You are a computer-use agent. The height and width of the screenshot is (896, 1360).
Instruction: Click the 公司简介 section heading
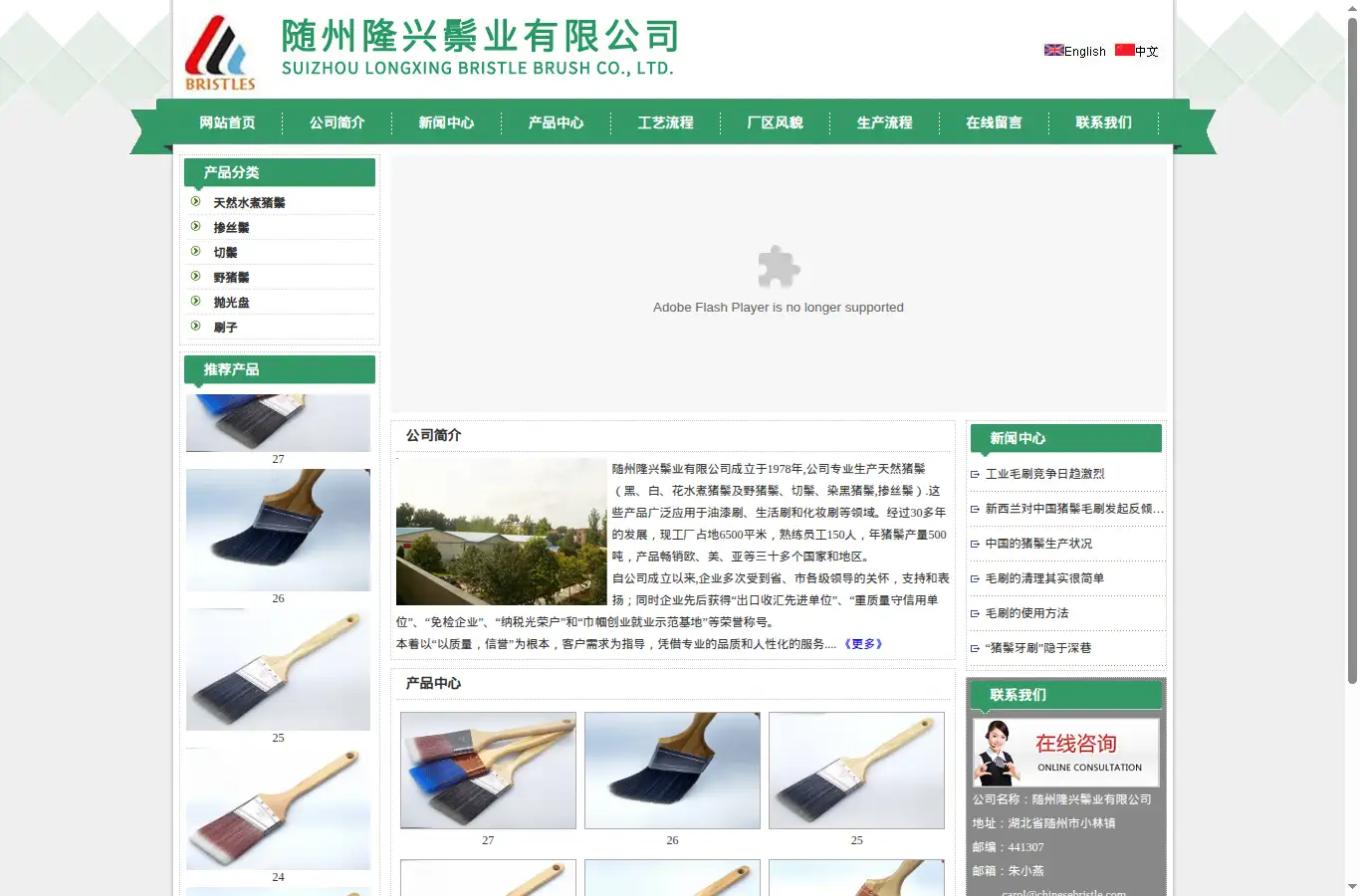coord(433,435)
